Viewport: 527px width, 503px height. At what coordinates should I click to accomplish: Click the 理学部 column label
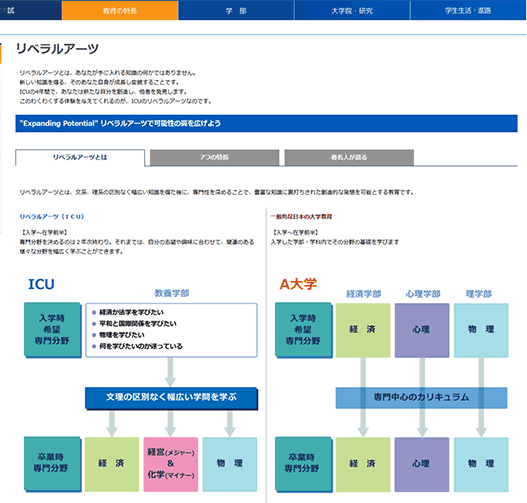click(x=479, y=294)
